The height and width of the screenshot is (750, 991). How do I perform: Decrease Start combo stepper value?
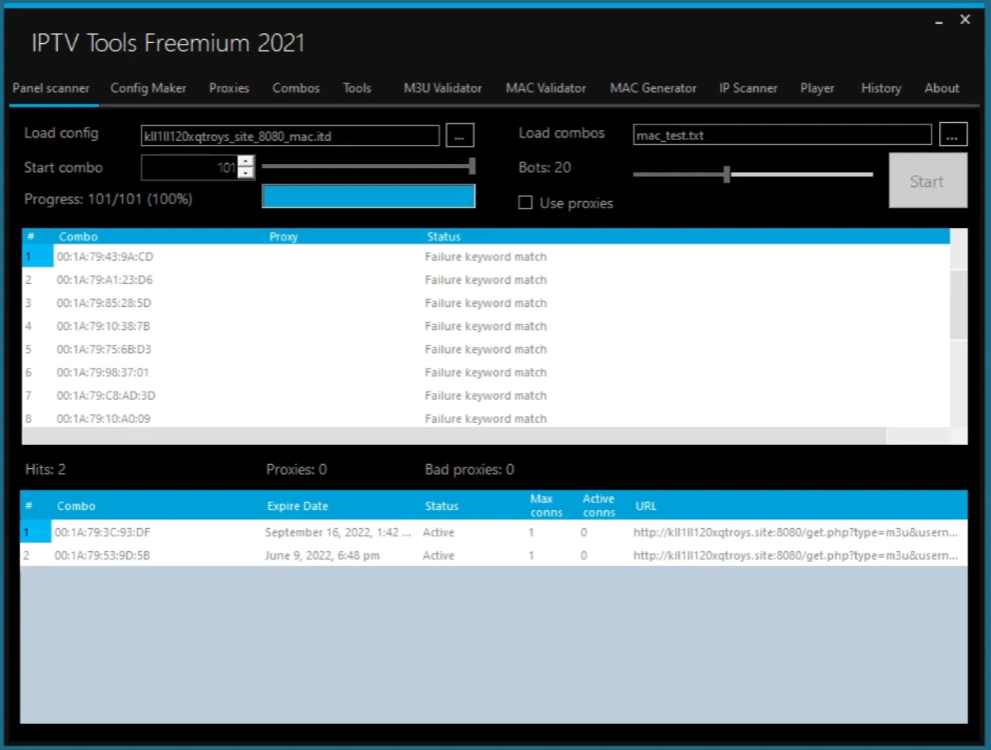tap(246, 173)
